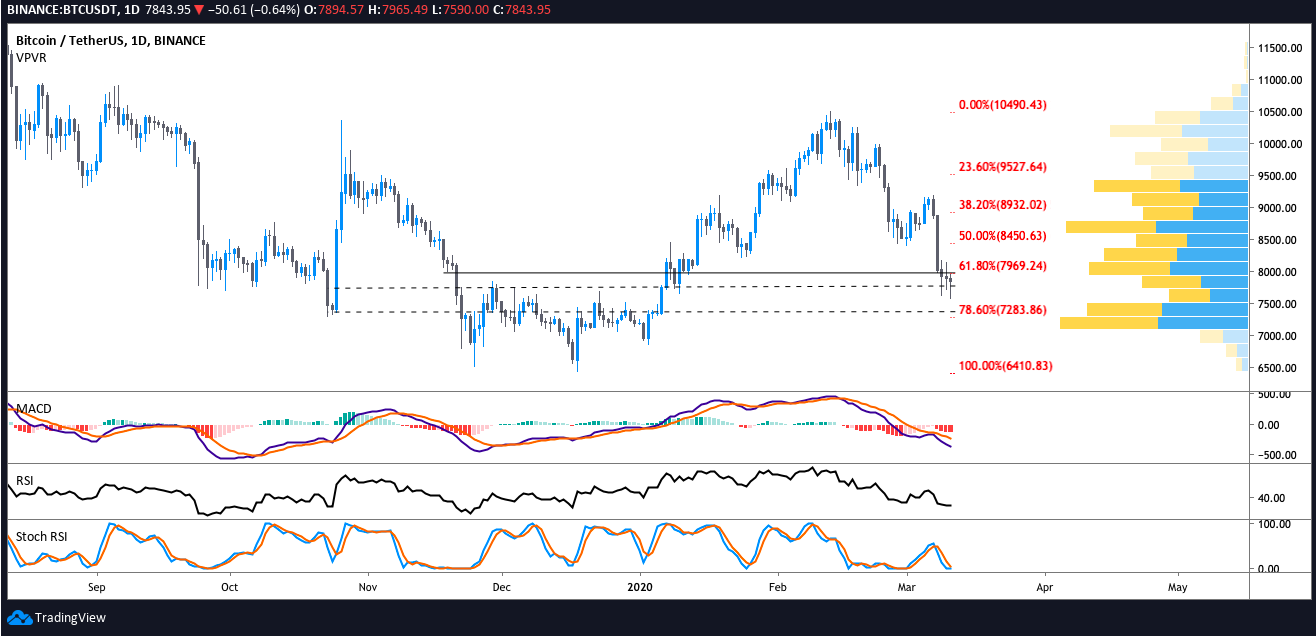Click Oct on the time axis
The width and height of the screenshot is (1316, 637).
click(229, 589)
